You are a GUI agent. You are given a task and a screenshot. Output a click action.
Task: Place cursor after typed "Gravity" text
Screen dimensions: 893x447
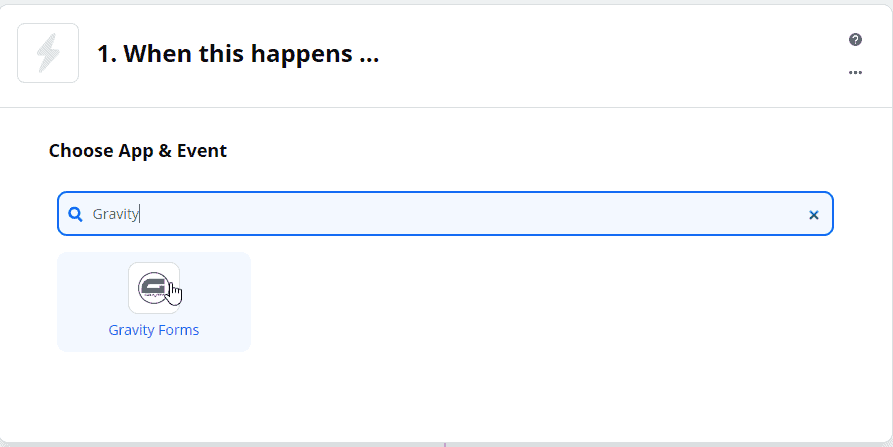pos(140,214)
